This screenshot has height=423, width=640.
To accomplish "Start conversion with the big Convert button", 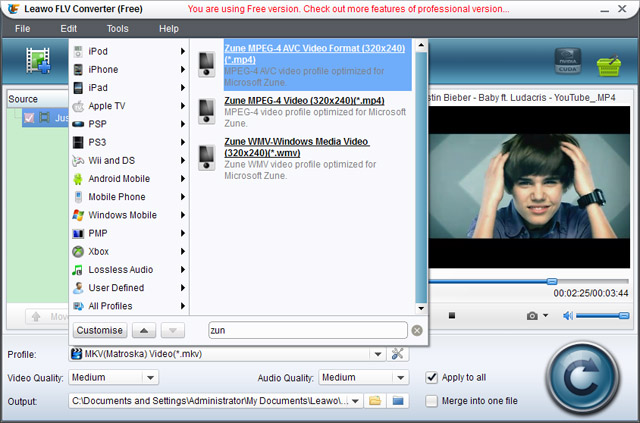I will tap(583, 378).
